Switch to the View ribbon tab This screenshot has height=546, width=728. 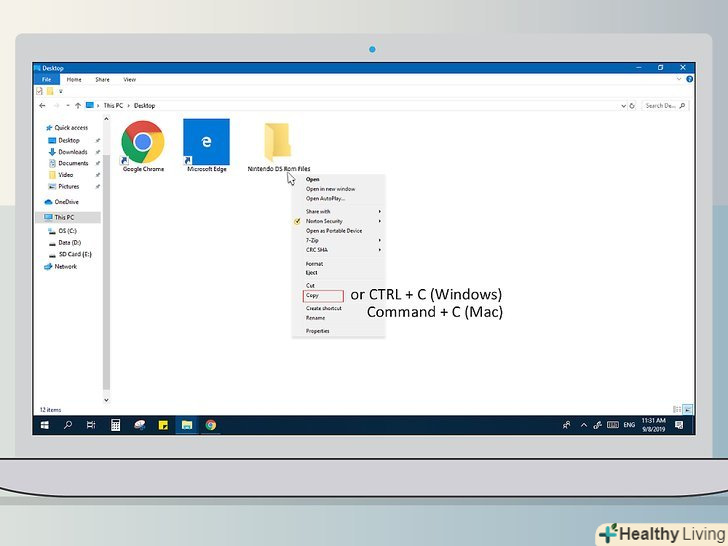tap(130, 79)
